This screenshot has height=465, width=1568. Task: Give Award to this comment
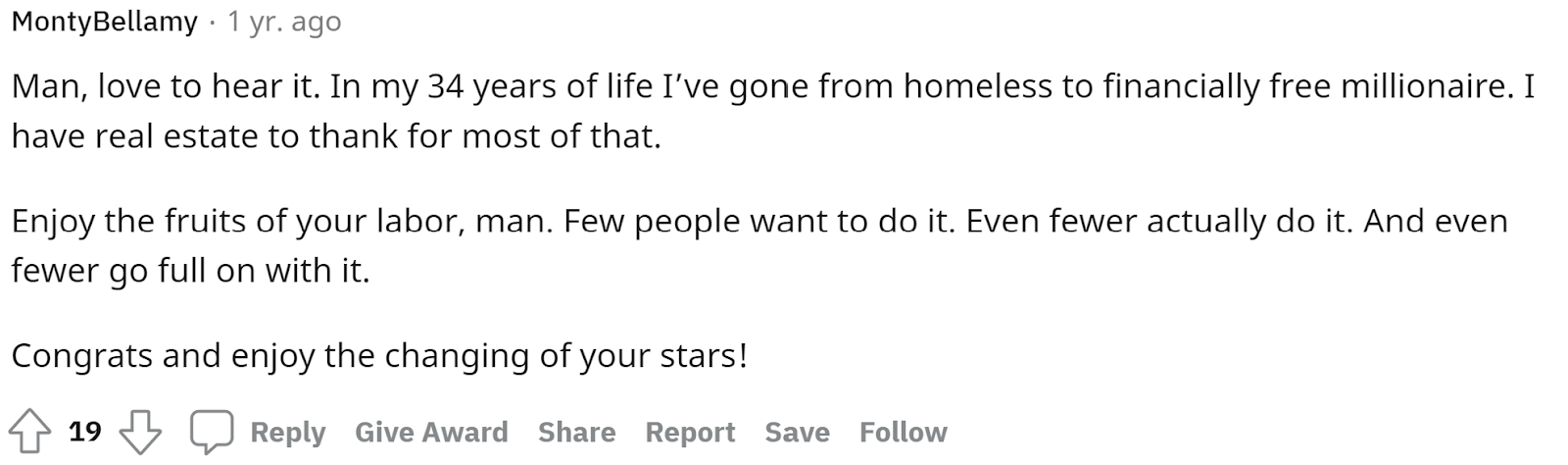(431, 432)
